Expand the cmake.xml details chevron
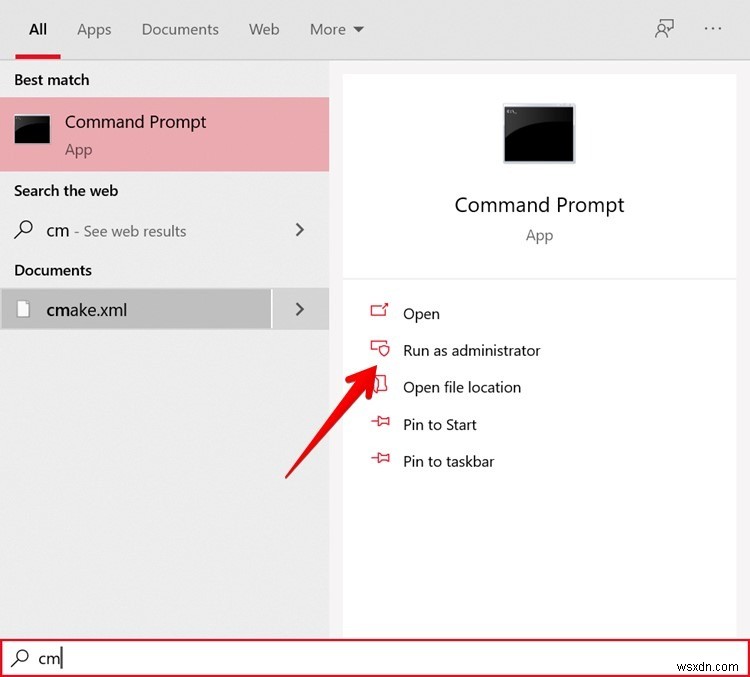Viewport: 750px width, 677px height. click(300, 309)
